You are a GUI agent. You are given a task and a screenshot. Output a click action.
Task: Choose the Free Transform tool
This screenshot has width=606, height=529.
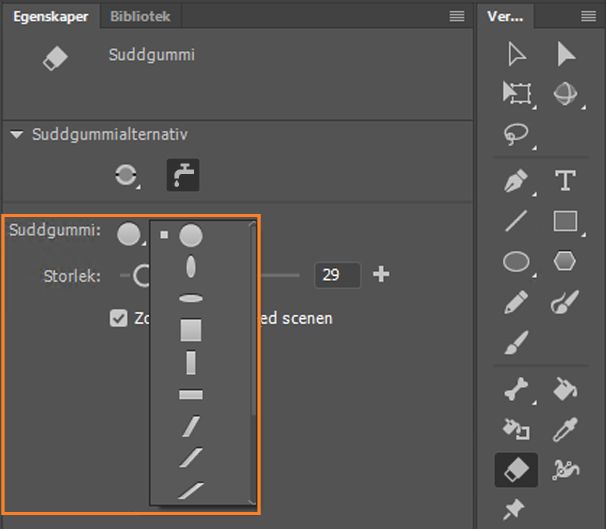point(517,93)
